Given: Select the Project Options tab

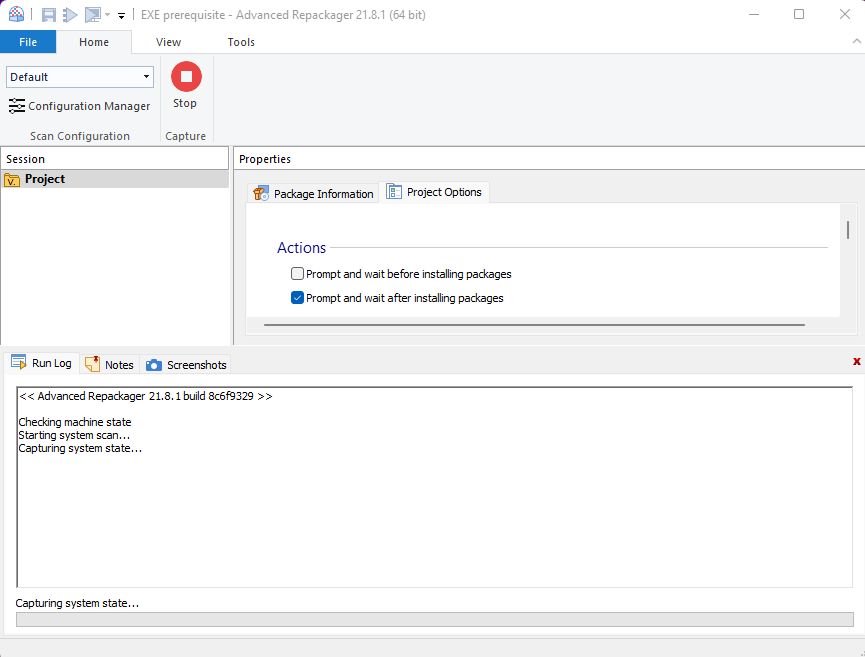Looking at the screenshot, I should click(x=434, y=192).
